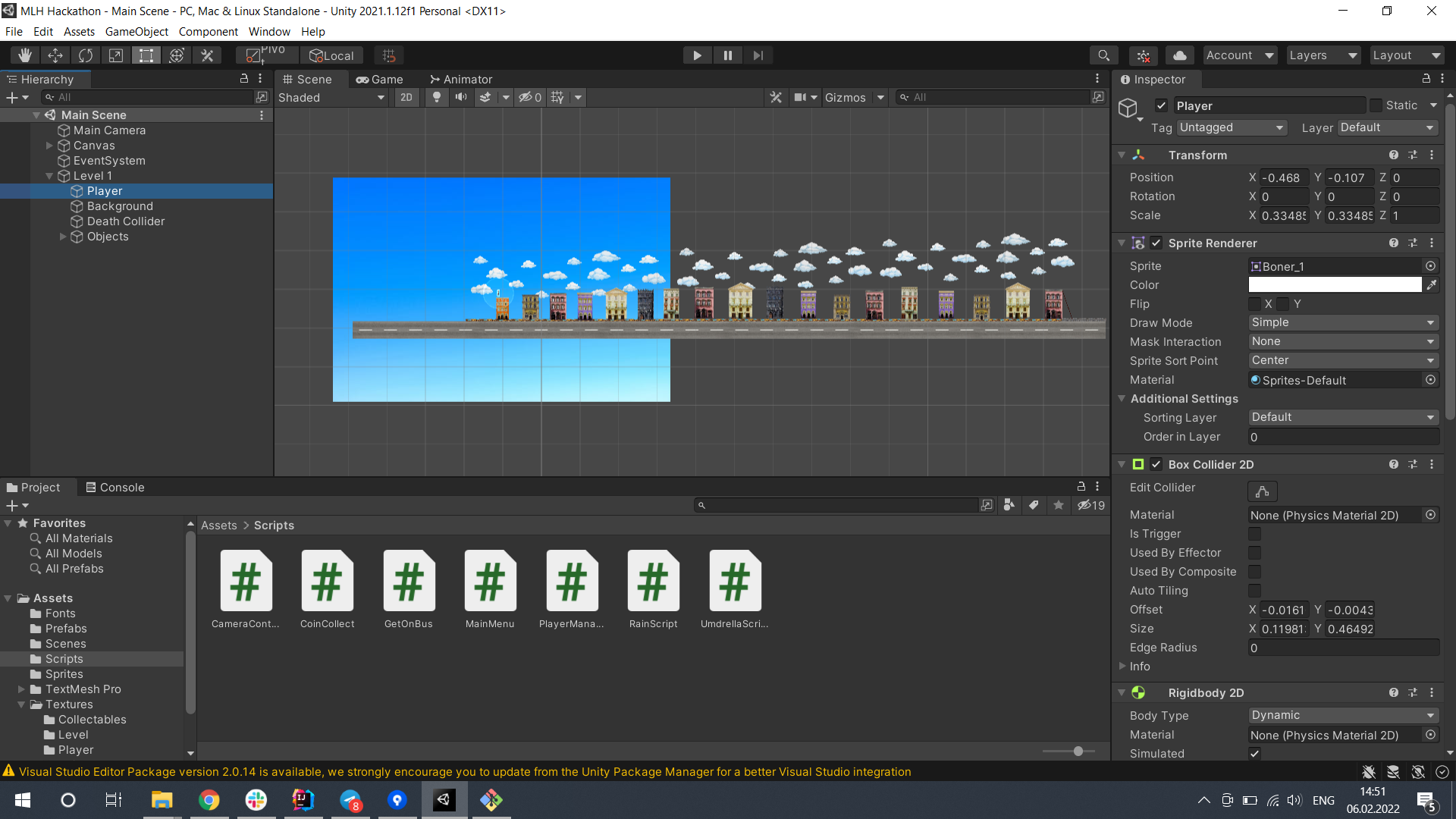Click the sprite Color swatch

coord(1335,285)
